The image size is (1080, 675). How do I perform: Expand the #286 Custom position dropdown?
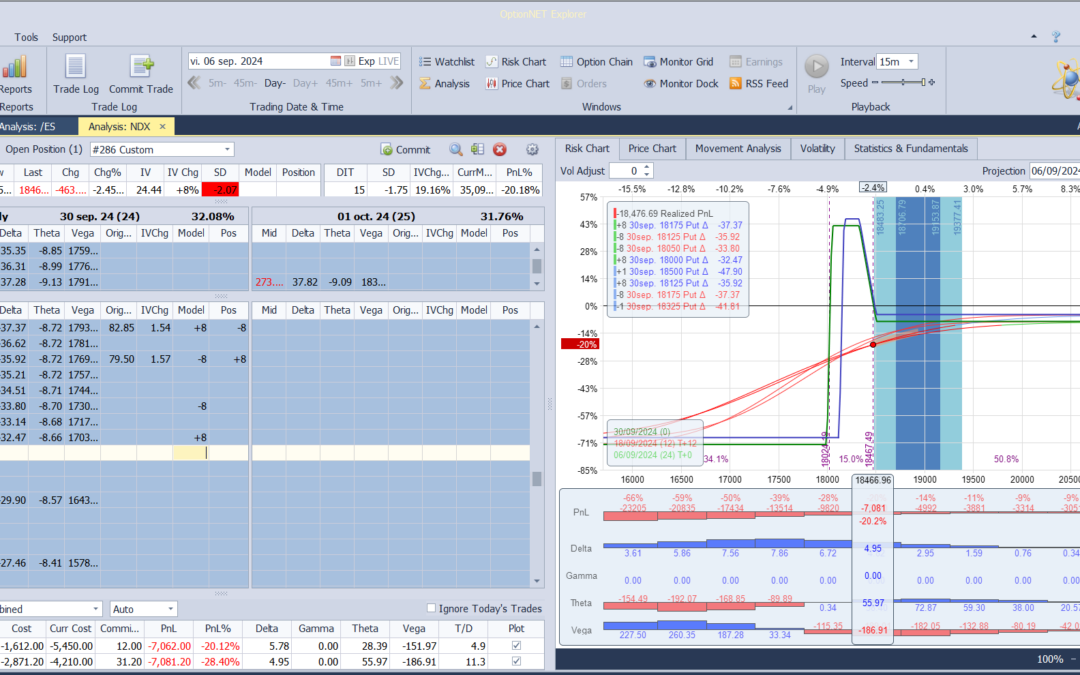coord(227,150)
